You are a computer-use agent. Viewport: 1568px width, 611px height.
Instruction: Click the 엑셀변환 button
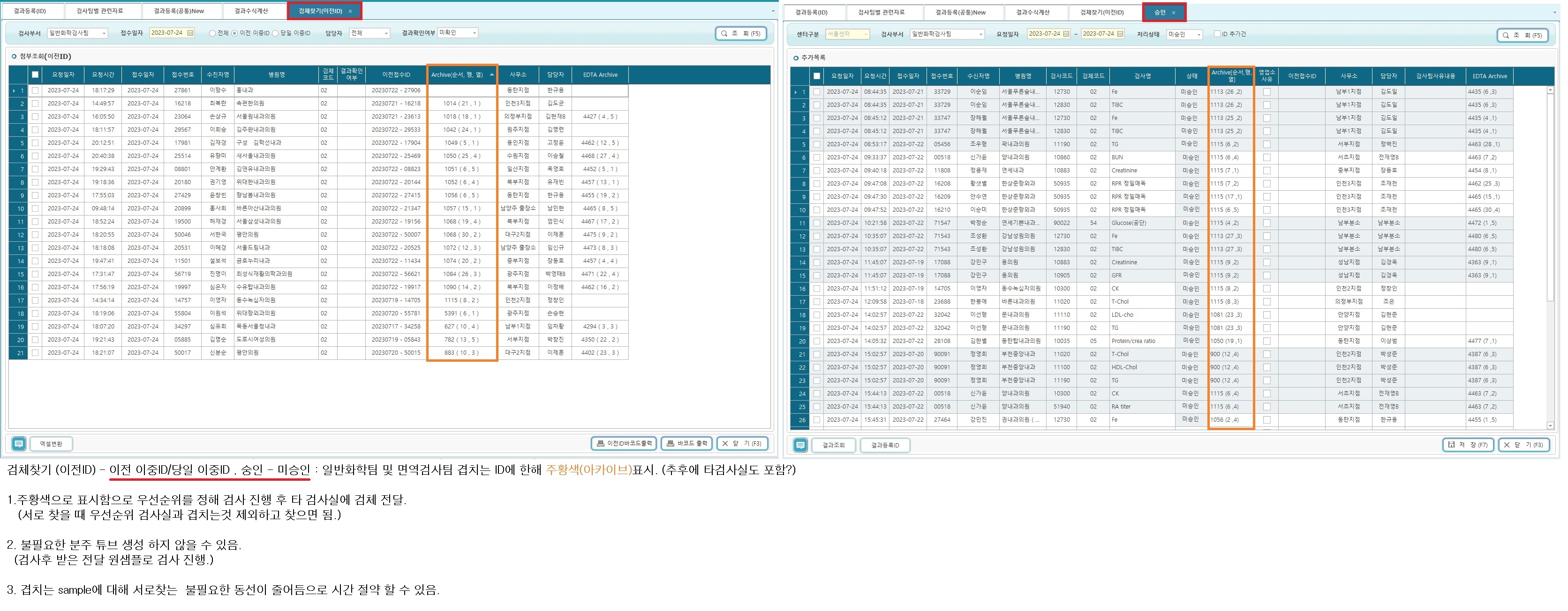[x=51, y=444]
